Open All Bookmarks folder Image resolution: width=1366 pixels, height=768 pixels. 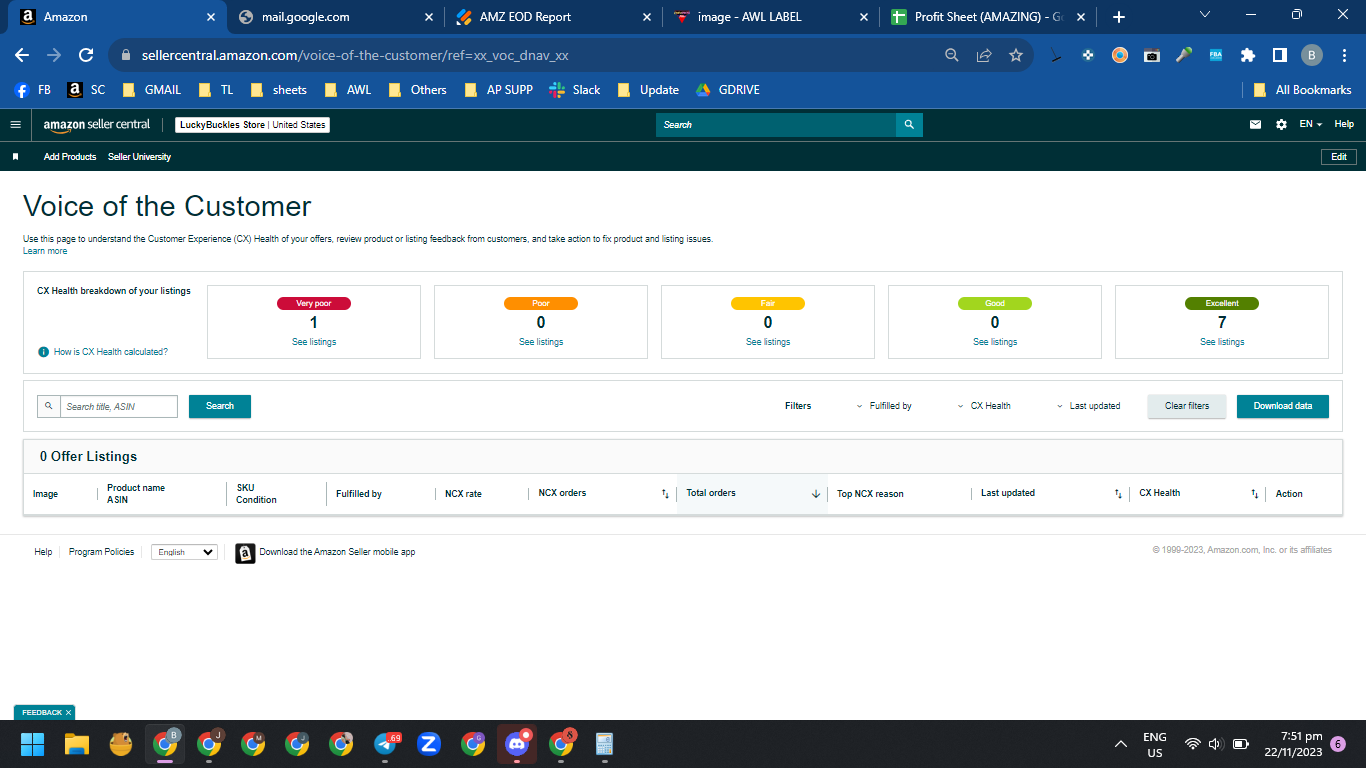coord(1302,89)
